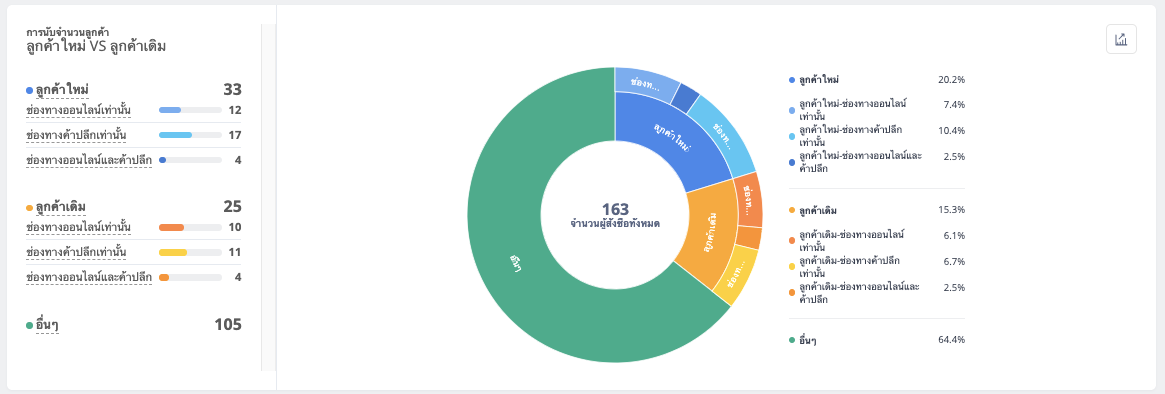Viewport: 1165px width, 394px height.
Task: Click the ลูกค้าเดิม heading in left panel
Action: coord(62,207)
